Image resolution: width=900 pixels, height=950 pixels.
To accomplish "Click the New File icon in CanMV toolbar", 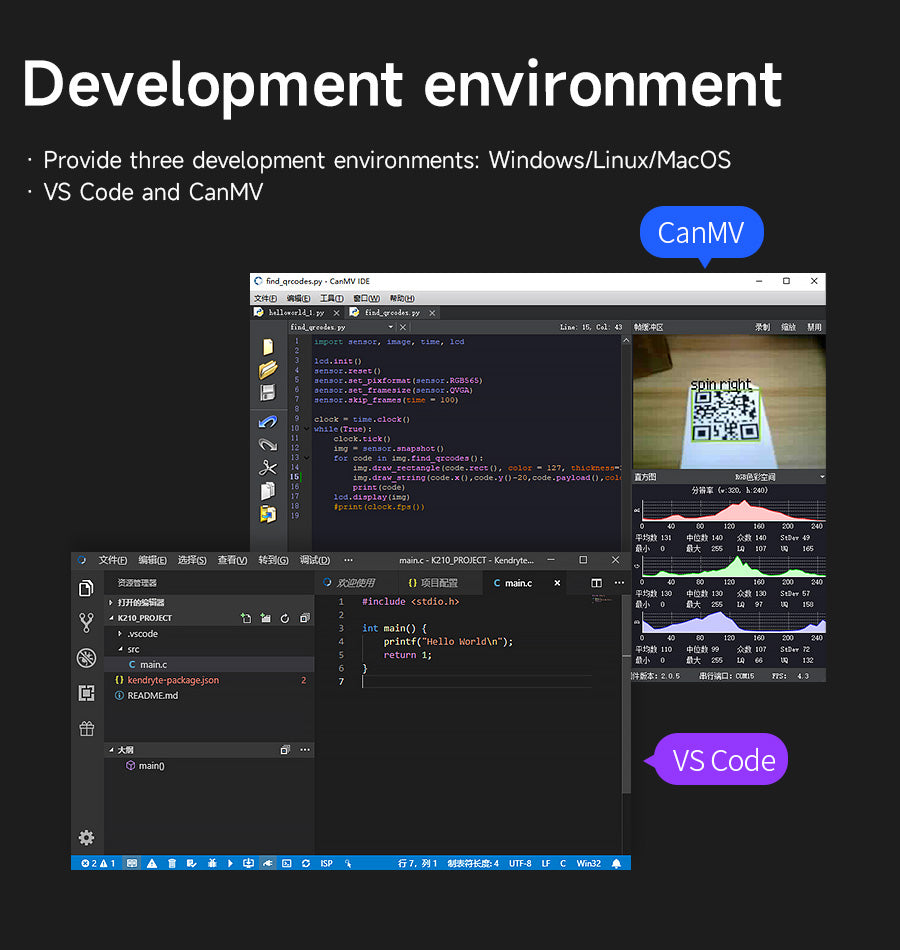I will click(x=268, y=347).
